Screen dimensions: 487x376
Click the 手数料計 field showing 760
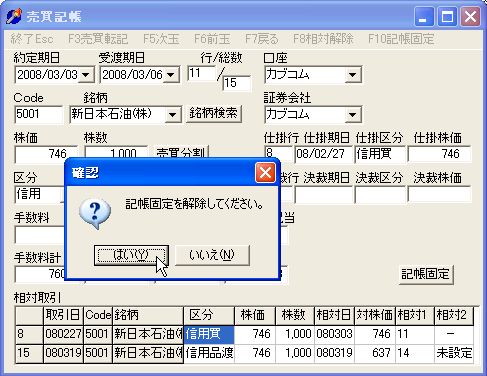click(40, 274)
